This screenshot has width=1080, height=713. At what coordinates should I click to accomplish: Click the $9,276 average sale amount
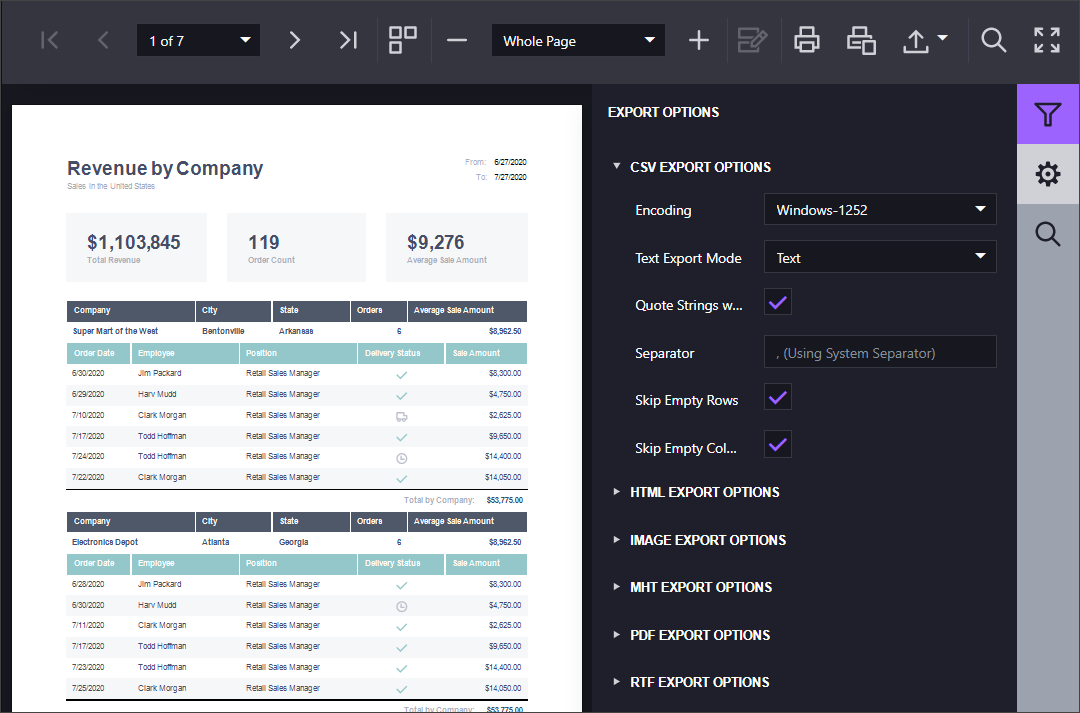(435, 242)
